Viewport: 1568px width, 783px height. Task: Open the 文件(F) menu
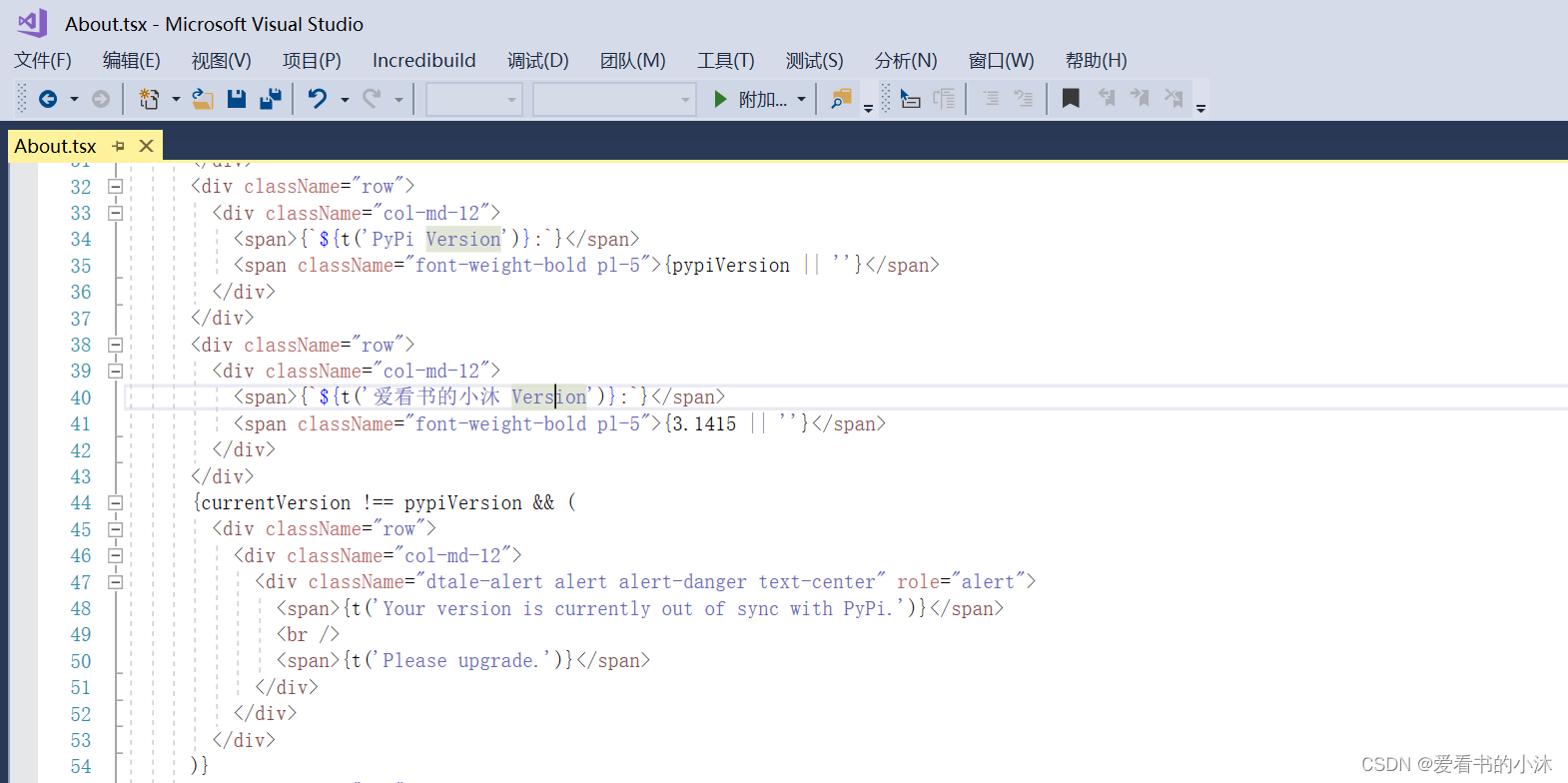[43, 60]
